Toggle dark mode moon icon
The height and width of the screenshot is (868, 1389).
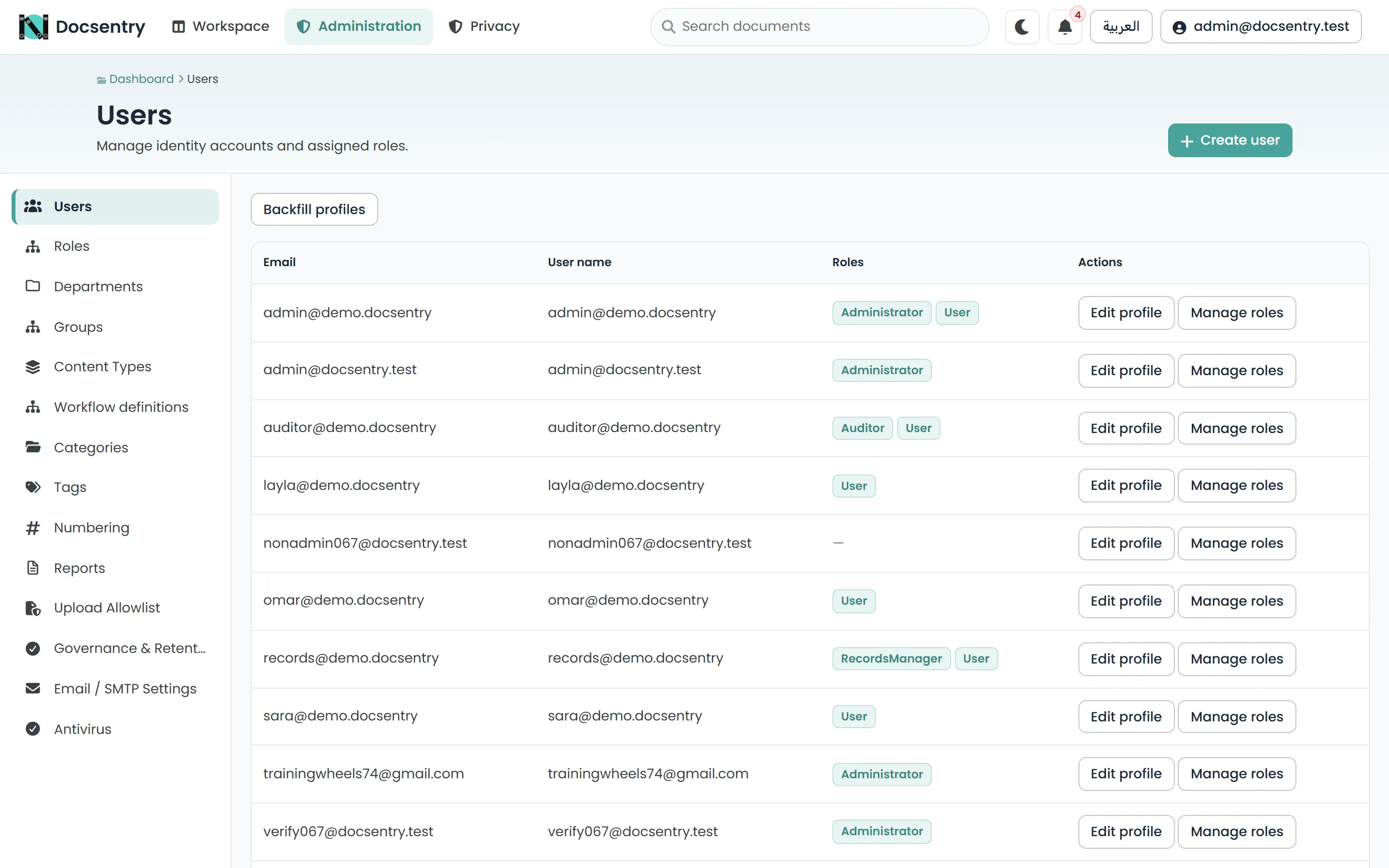click(x=1021, y=27)
